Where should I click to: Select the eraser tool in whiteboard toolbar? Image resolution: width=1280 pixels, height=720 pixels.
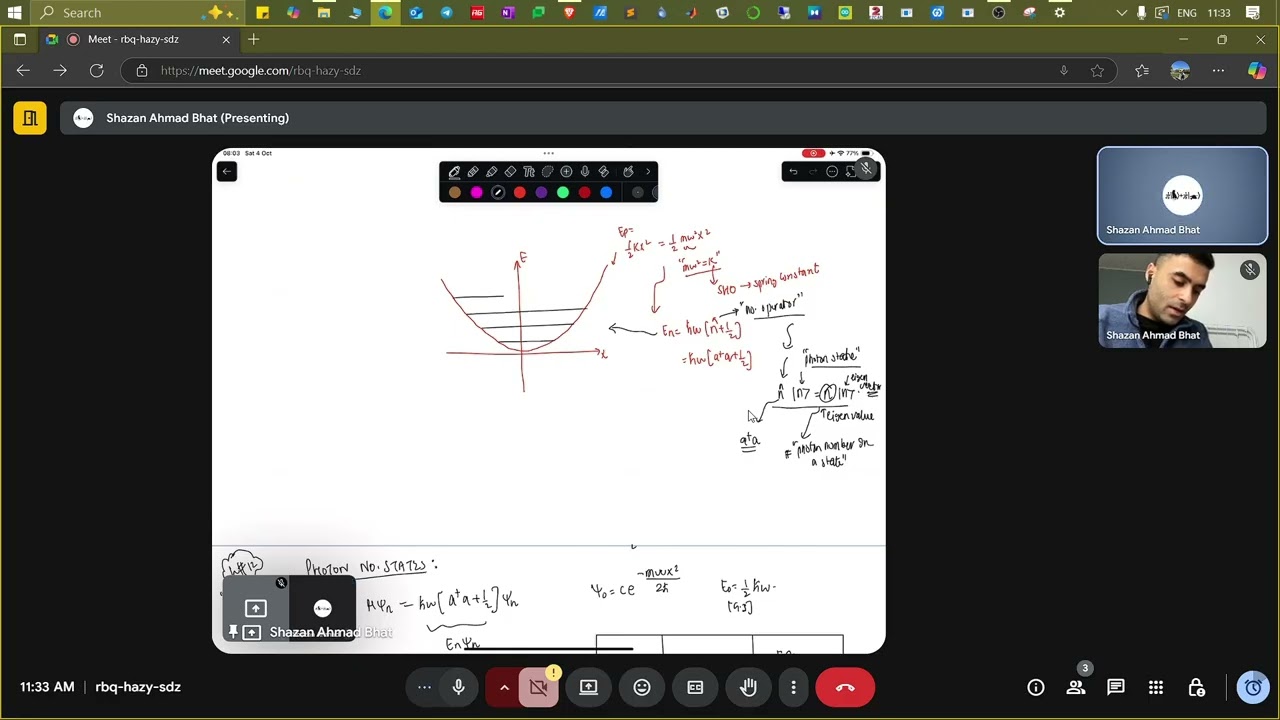pos(510,172)
